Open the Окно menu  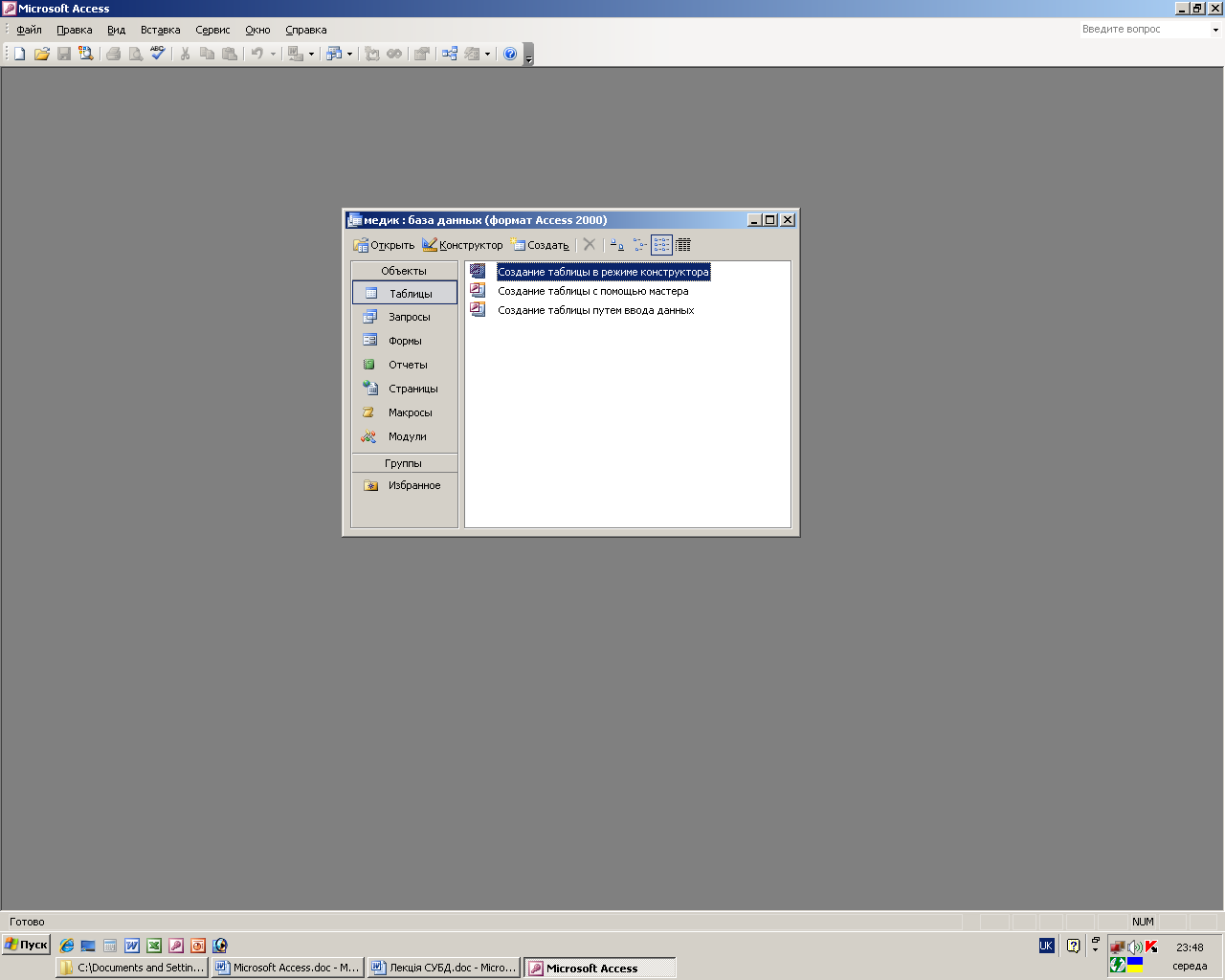[257, 30]
